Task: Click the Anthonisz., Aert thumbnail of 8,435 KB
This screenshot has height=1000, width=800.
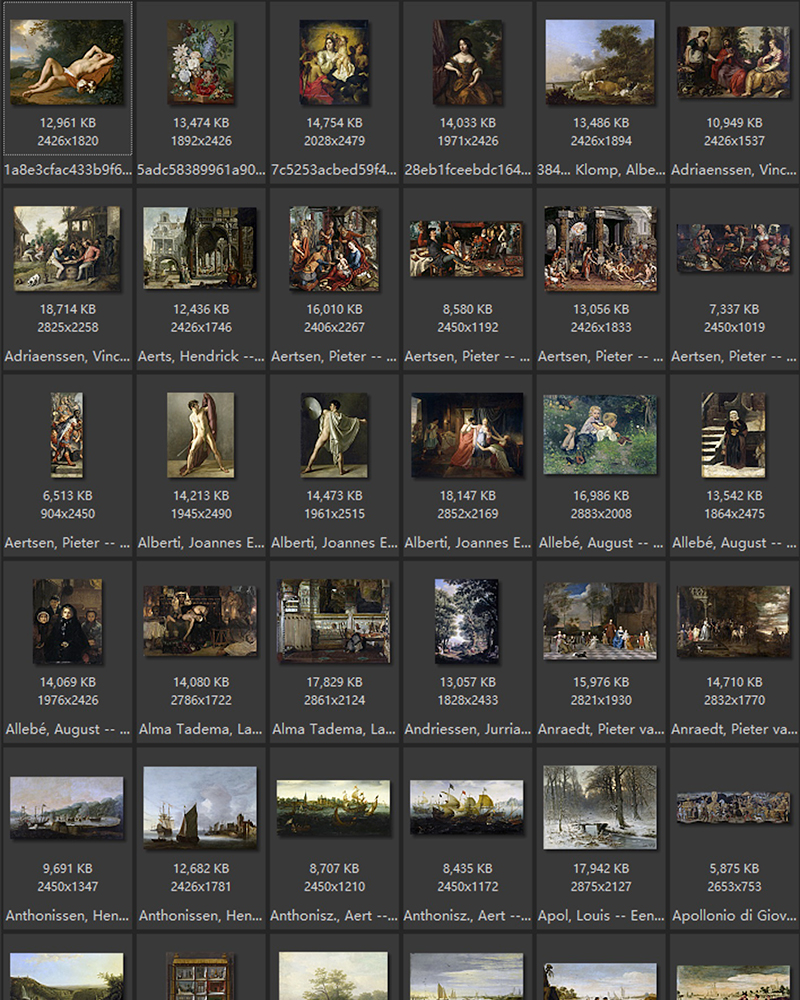Action: pyautogui.click(x=467, y=807)
